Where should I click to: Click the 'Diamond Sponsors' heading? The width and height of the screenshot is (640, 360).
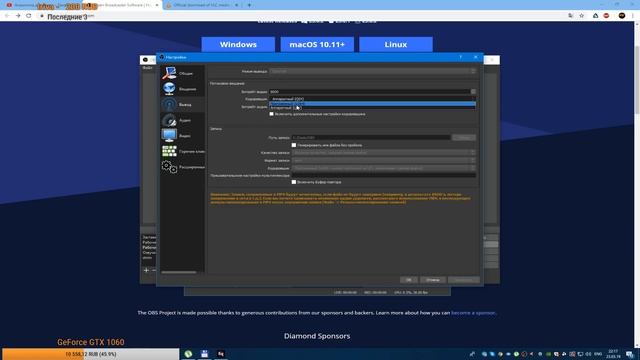(317, 336)
